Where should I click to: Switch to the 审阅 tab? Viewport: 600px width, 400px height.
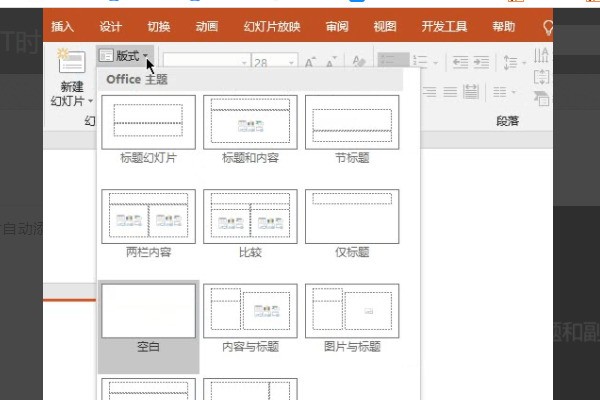(x=337, y=26)
